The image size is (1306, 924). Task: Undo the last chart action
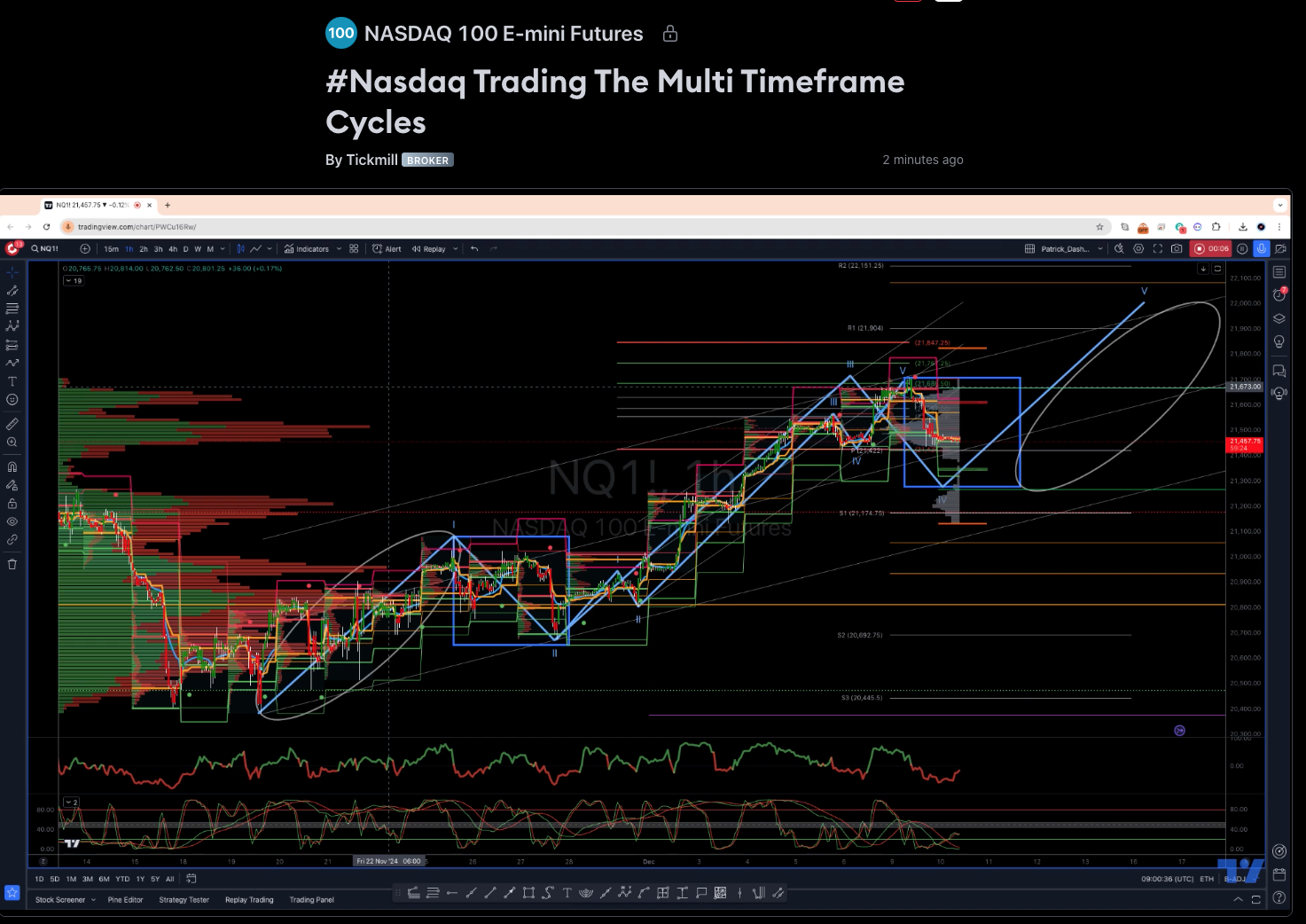475,249
